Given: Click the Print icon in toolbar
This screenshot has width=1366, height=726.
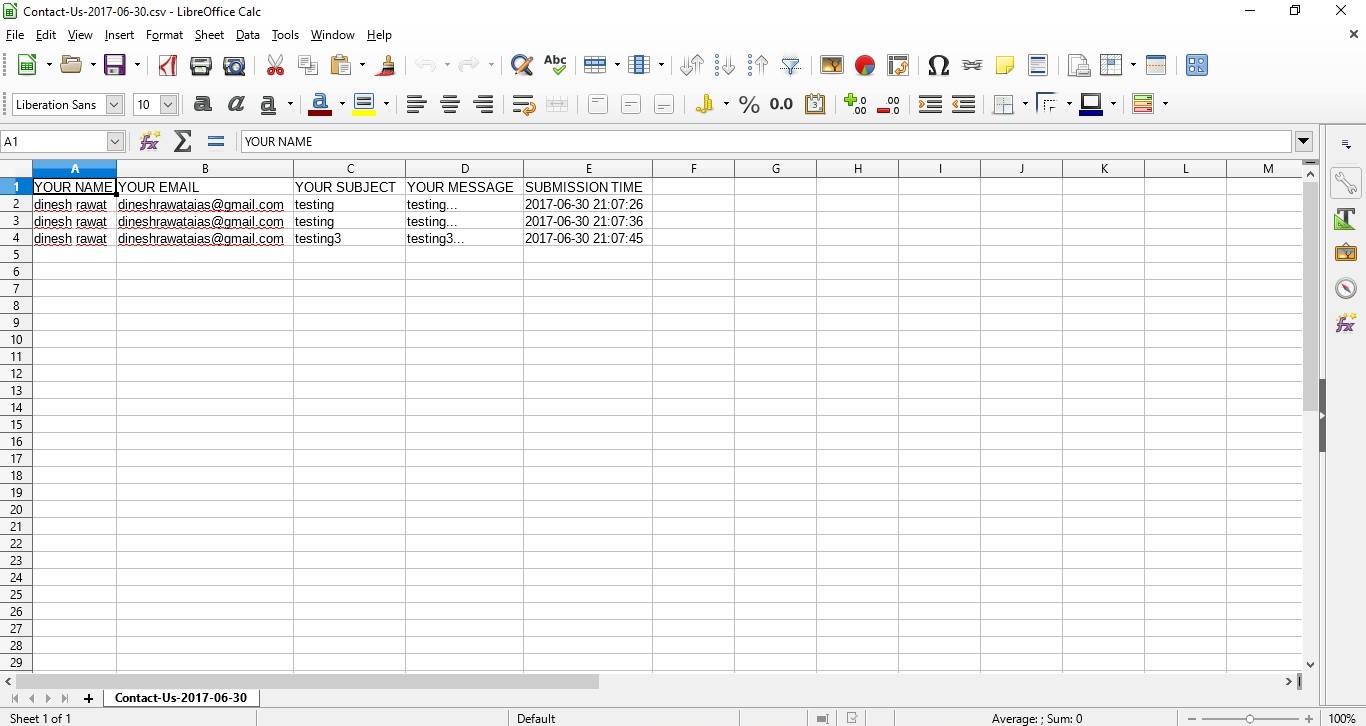Looking at the screenshot, I should [201, 66].
